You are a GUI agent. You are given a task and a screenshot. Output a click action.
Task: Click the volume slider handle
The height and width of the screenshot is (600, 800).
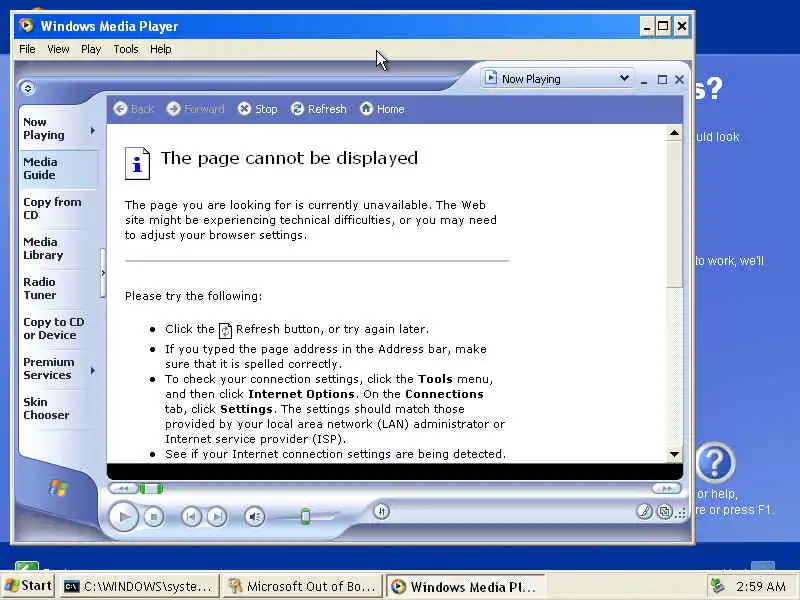306,516
